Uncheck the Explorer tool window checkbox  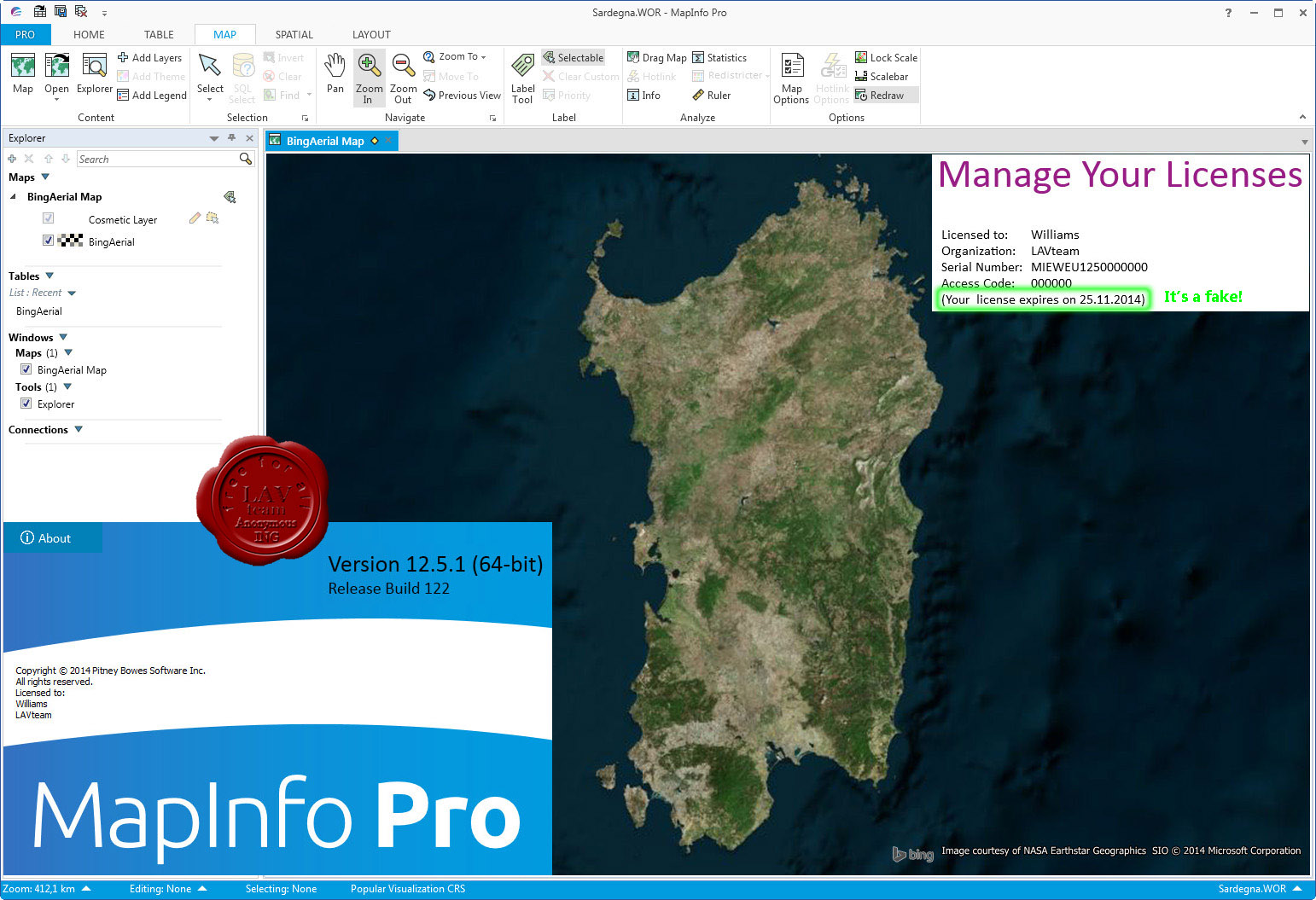tap(26, 404)
